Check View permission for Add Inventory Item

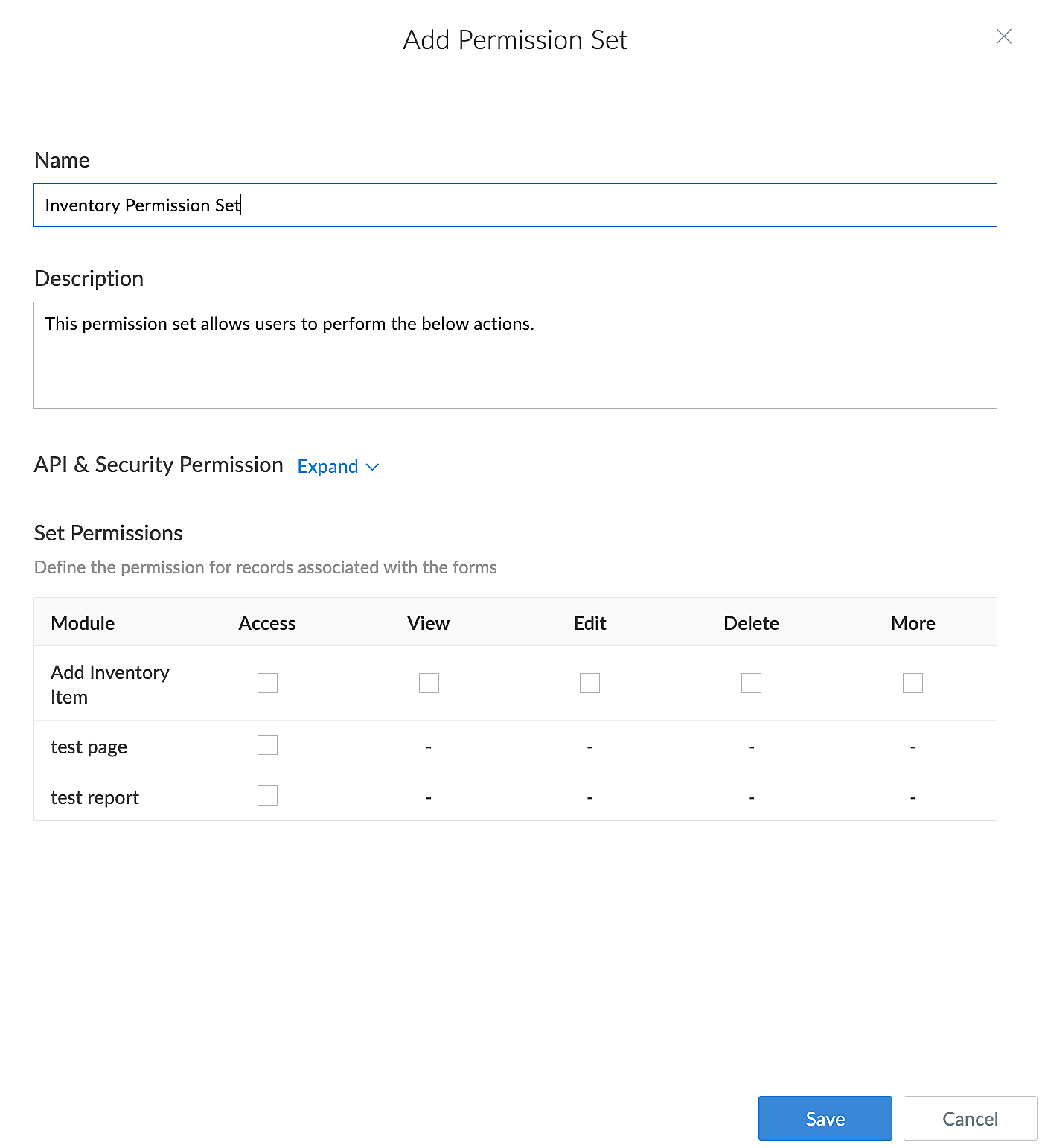tap(429, 683)
